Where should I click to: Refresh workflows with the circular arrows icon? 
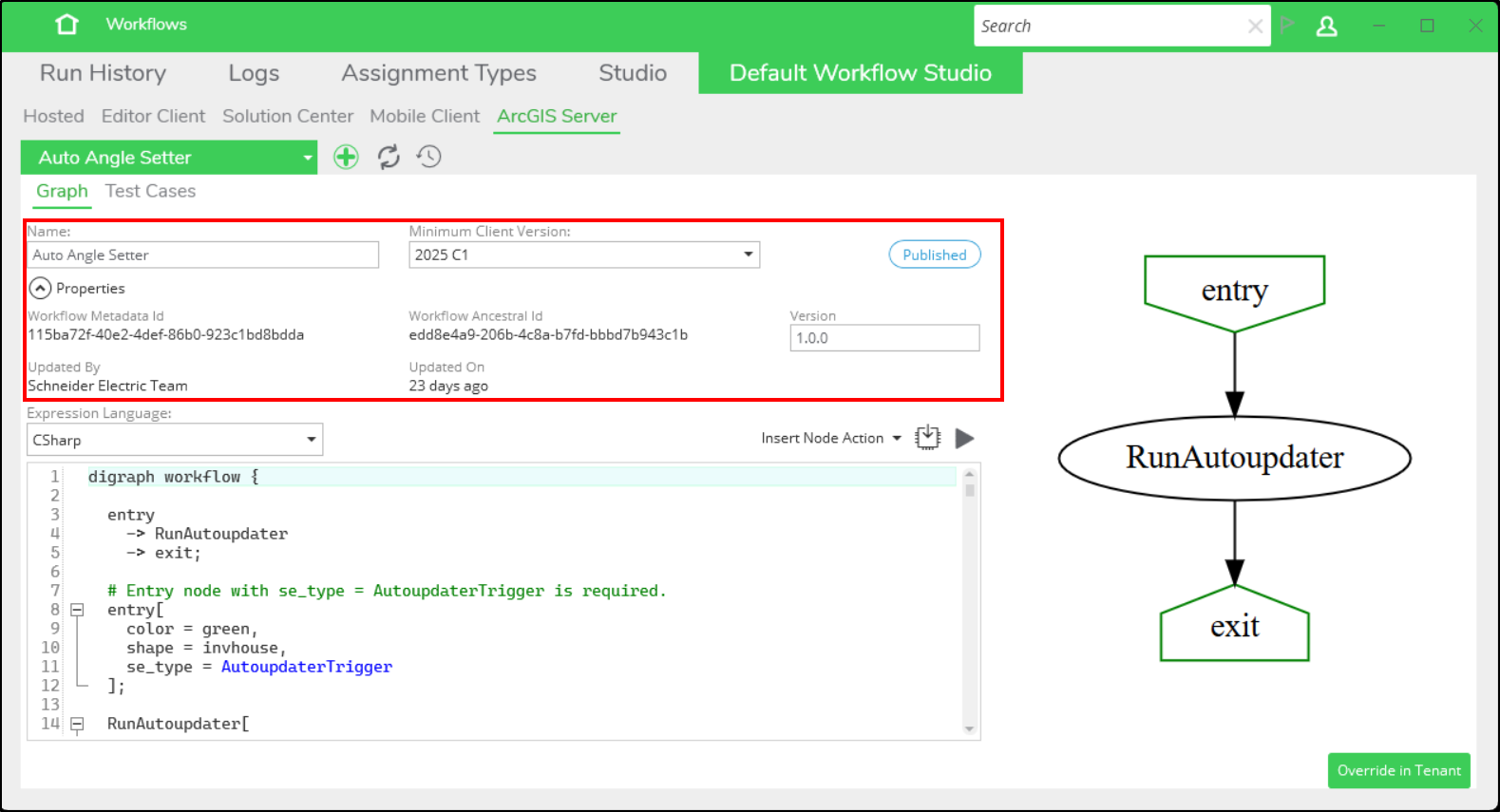[x=389, y=157]
